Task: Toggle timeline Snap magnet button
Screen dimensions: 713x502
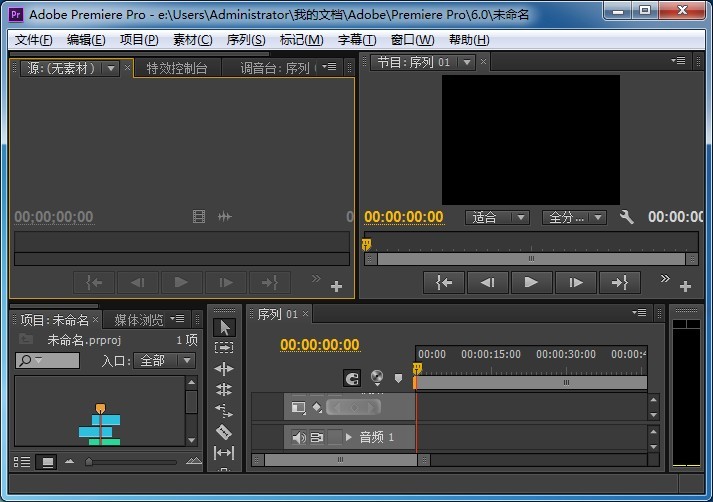Action: 352,378
